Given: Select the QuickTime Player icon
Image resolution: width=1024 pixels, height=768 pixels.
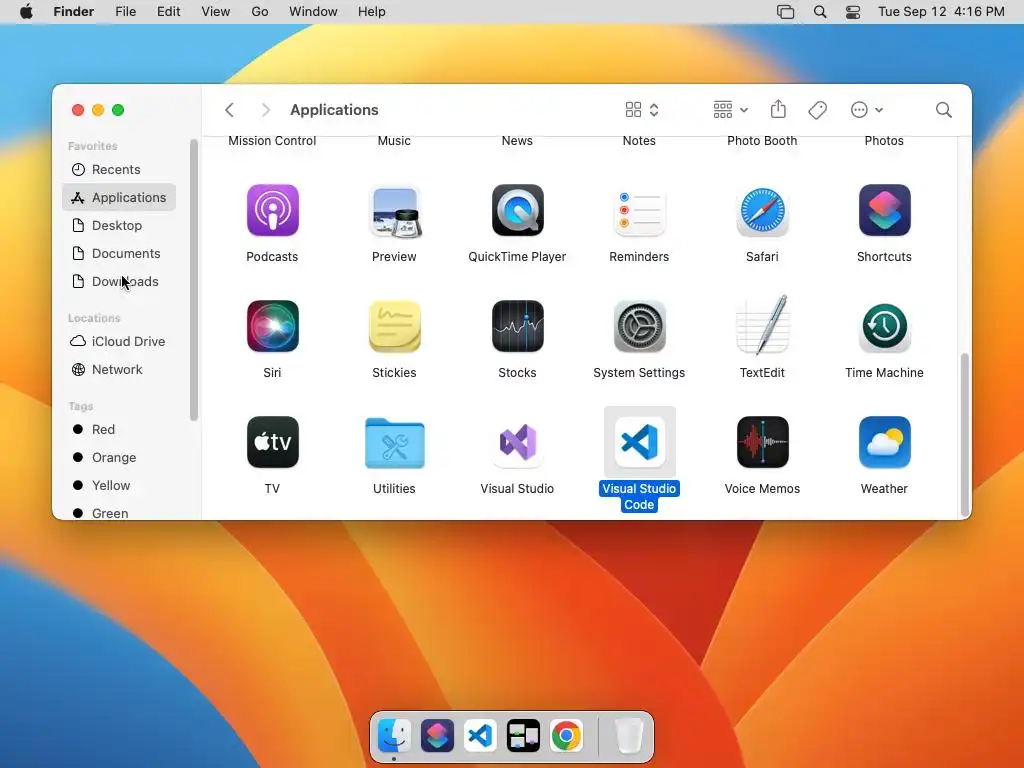Looking at the screenshot, I should pyautogui.click(x=517, y=210).
